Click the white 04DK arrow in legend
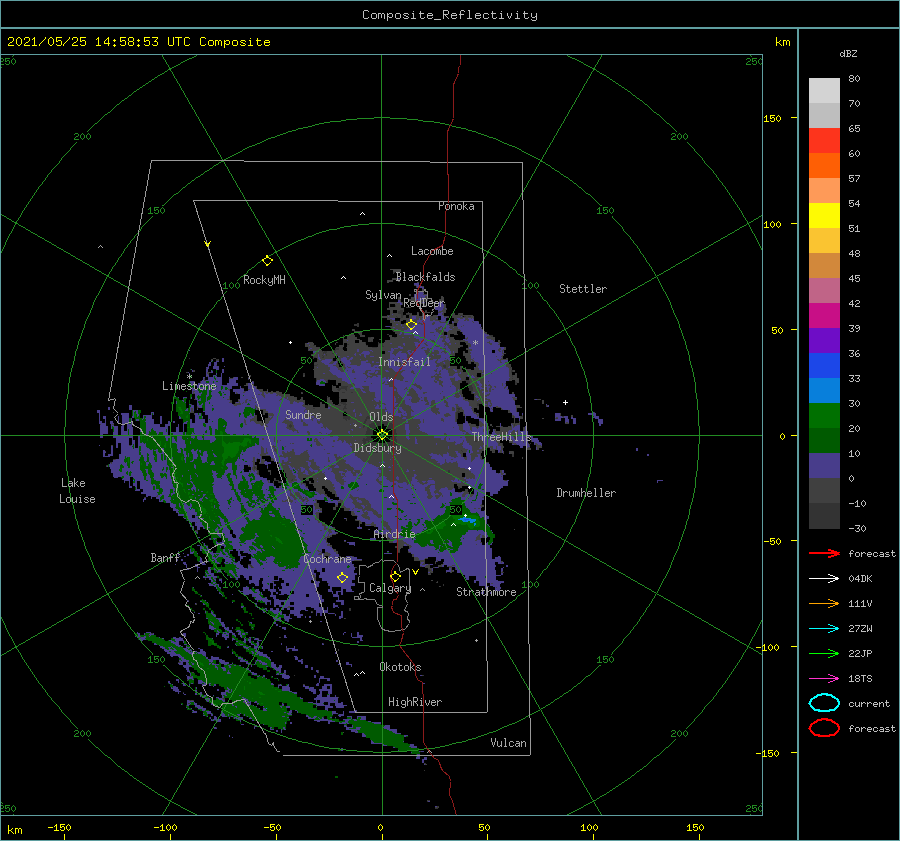The height and width of the screenshot is (841, 900). [824, 578]
